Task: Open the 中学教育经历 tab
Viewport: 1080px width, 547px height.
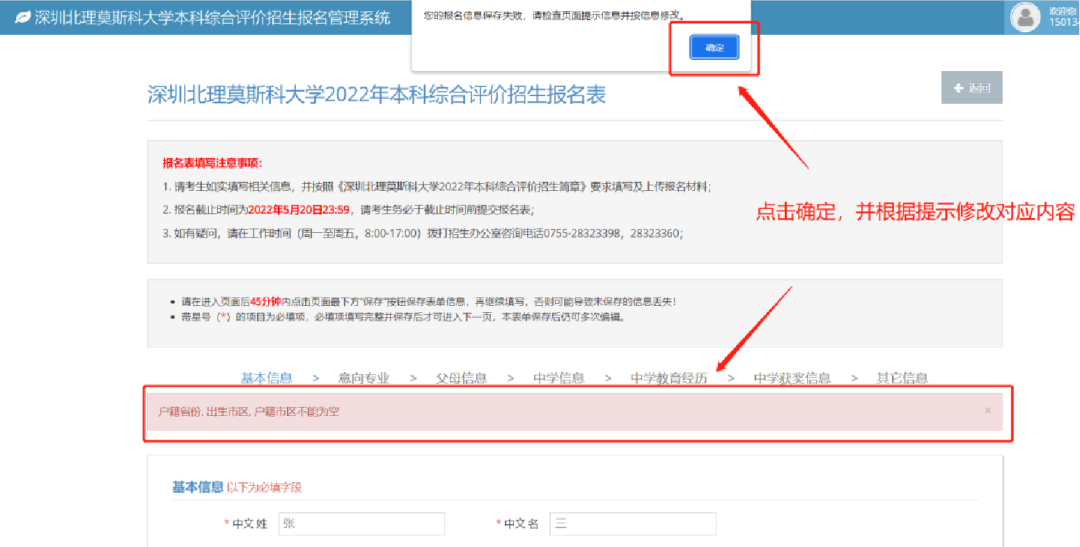Action: (x=669, y=378)
